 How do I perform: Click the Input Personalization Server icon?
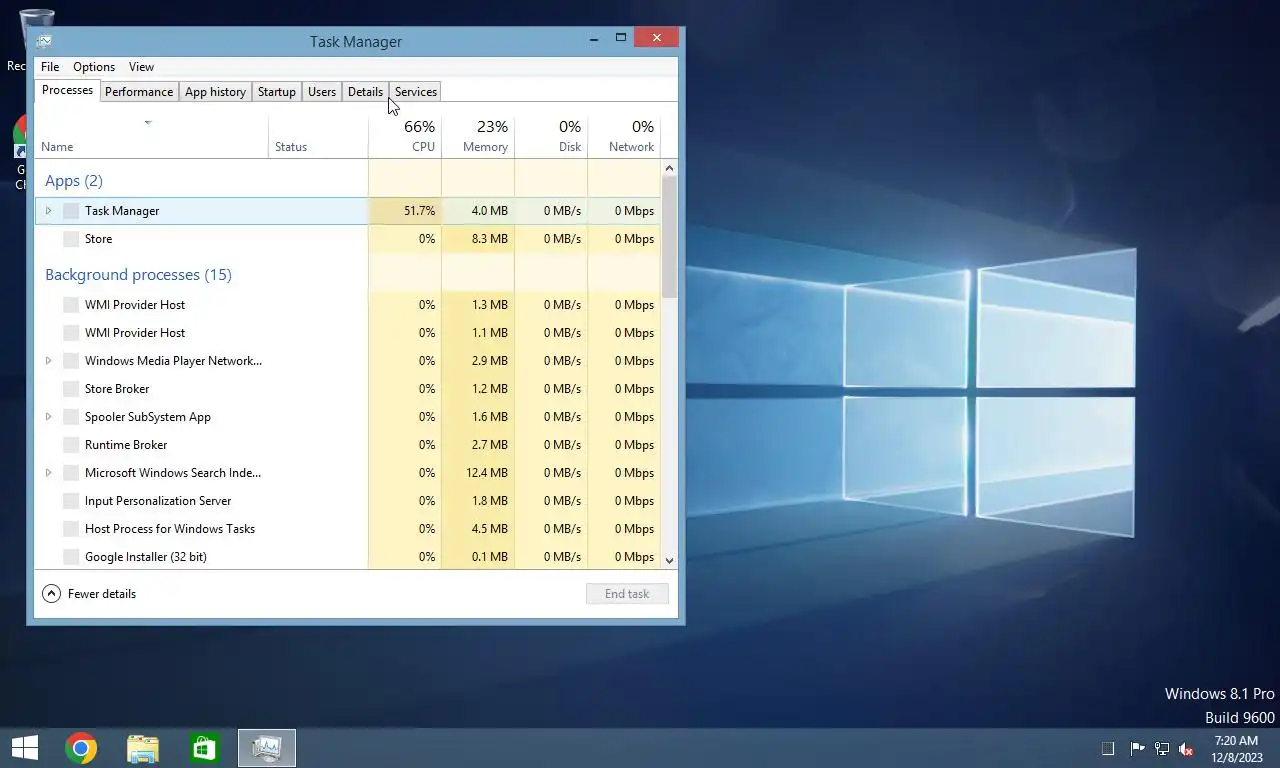(x=71, y=501)
